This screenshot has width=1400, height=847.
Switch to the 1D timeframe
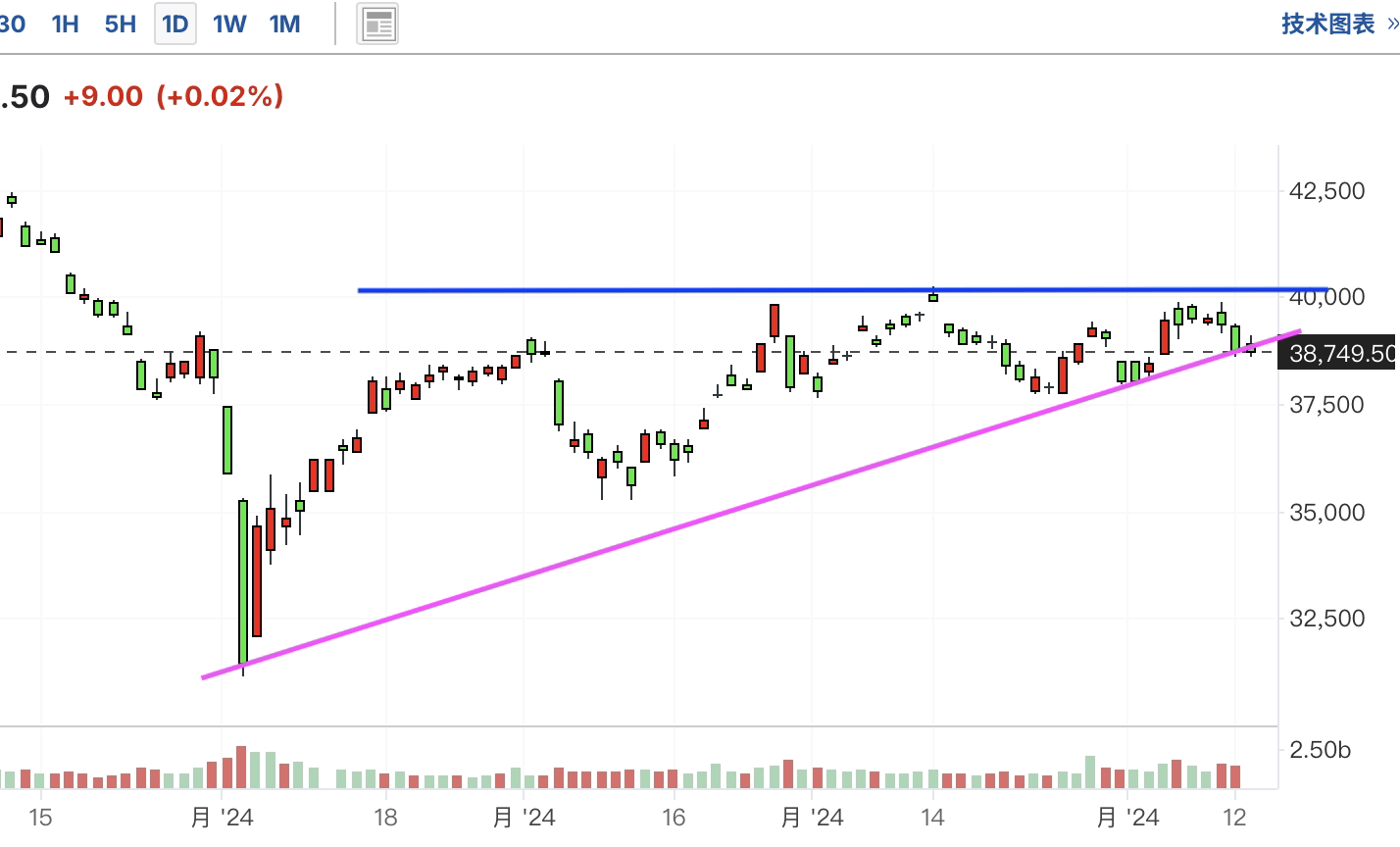175,24
